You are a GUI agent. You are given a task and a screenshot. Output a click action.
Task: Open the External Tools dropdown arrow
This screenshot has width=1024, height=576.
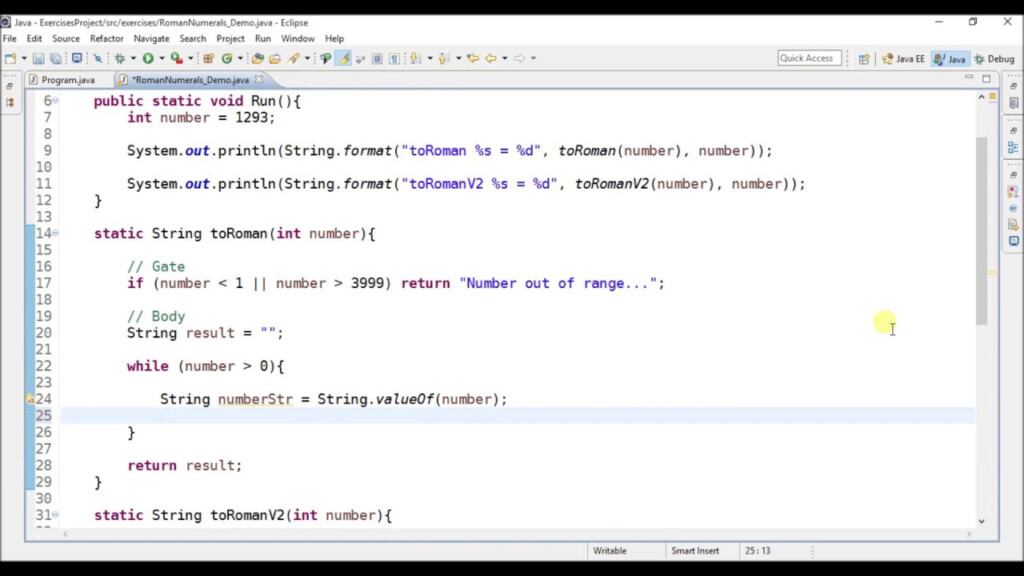(191, 59)
